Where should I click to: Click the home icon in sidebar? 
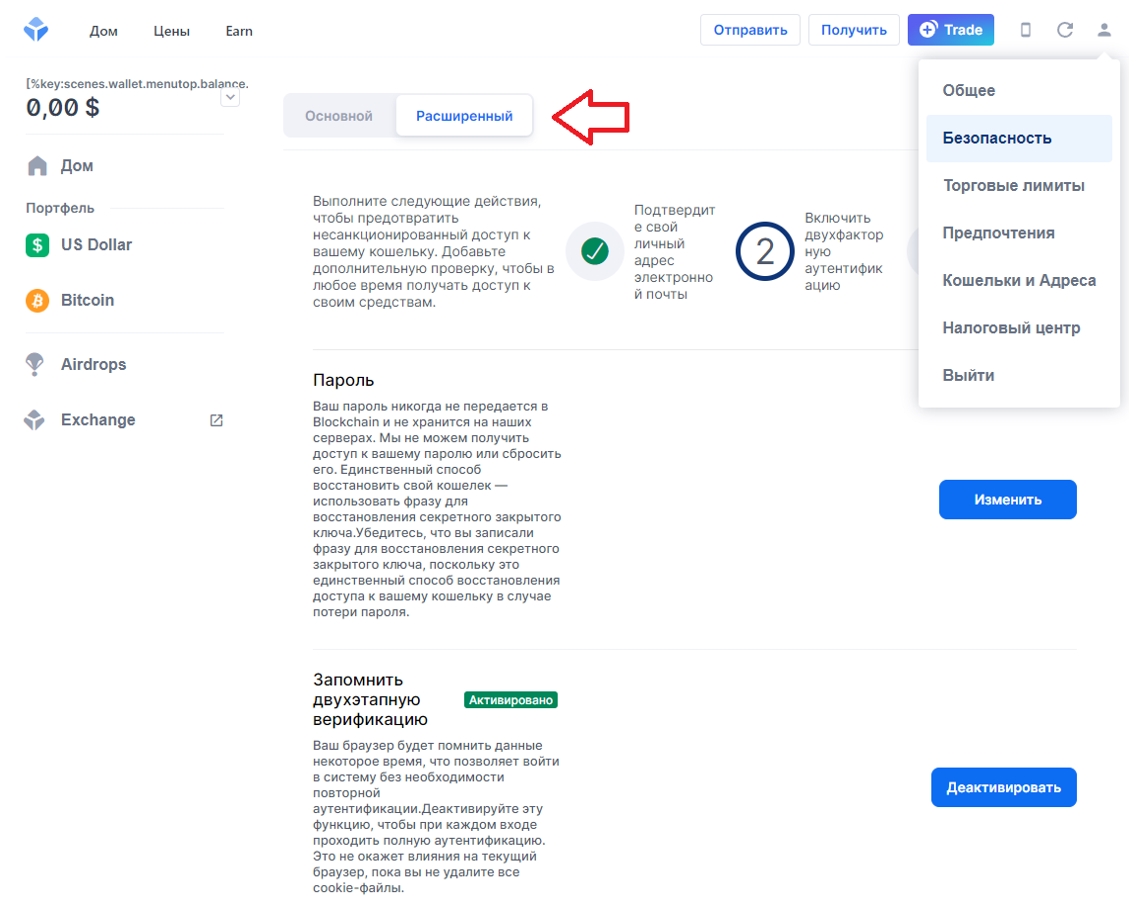[x=37, y=166]
